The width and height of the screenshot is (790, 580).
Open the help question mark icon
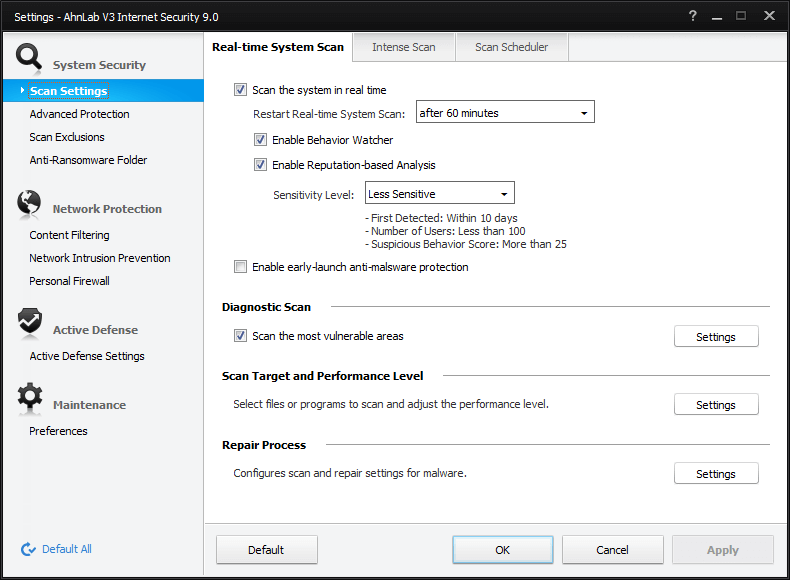tap(693, 16)
